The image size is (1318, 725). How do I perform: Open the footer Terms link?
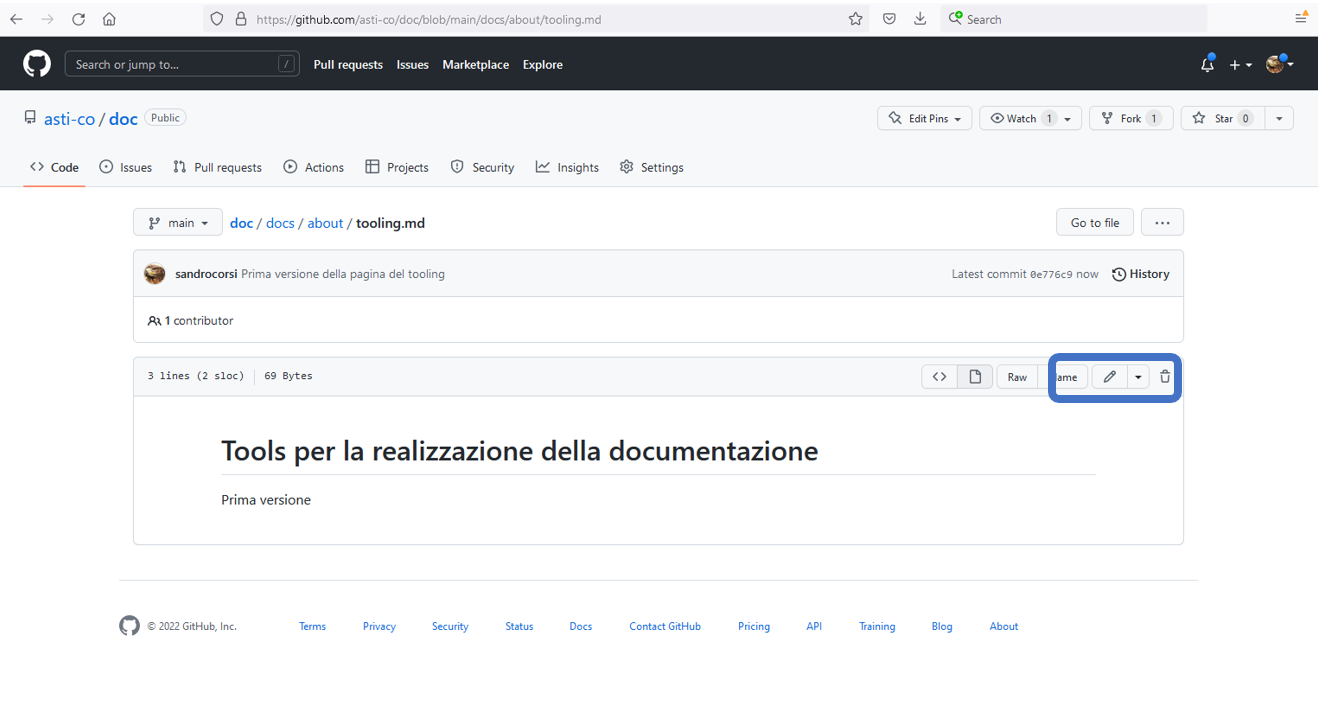(312, 626)
